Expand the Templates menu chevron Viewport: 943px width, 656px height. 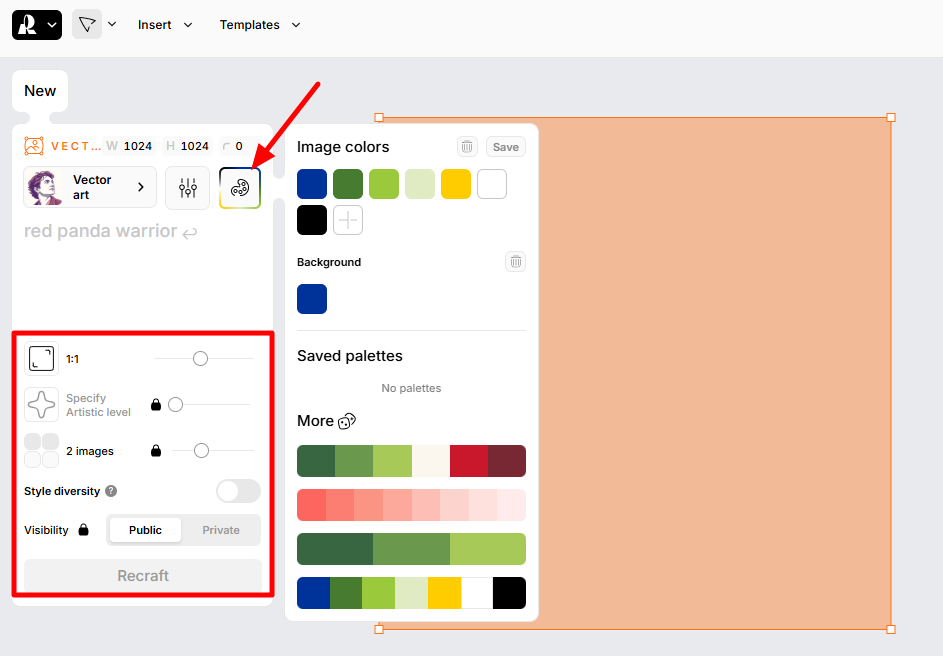(296, 25)
